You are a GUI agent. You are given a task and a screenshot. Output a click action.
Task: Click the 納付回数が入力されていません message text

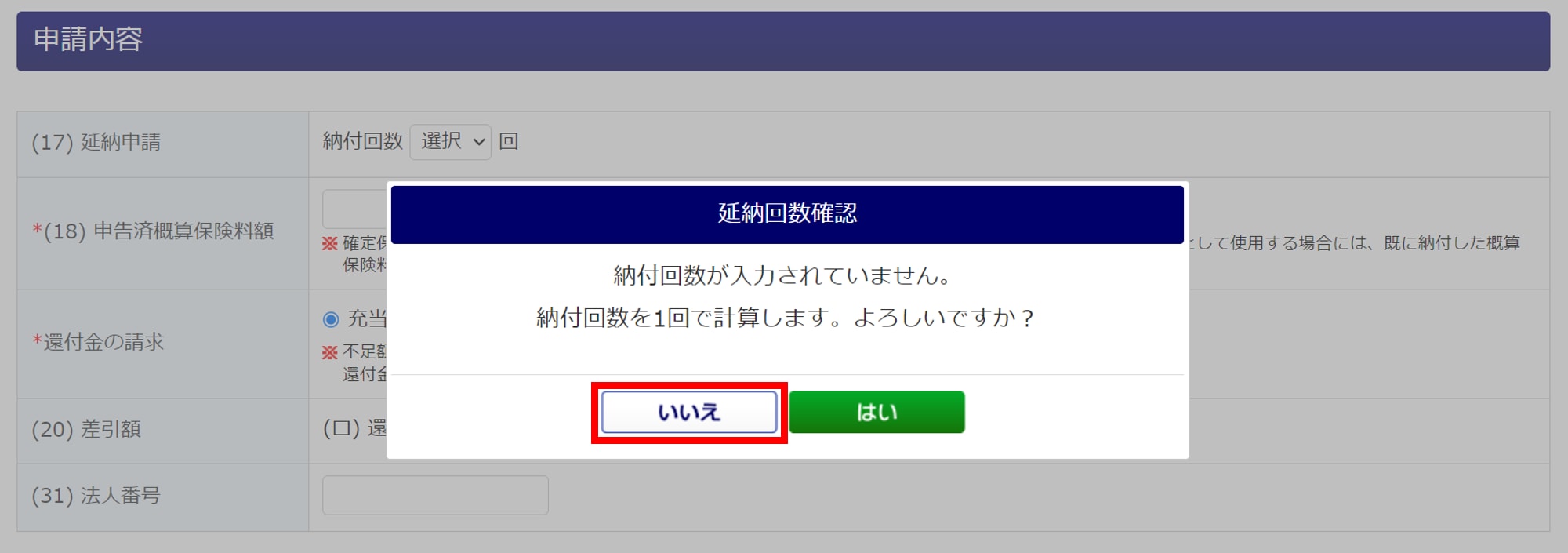782,275
